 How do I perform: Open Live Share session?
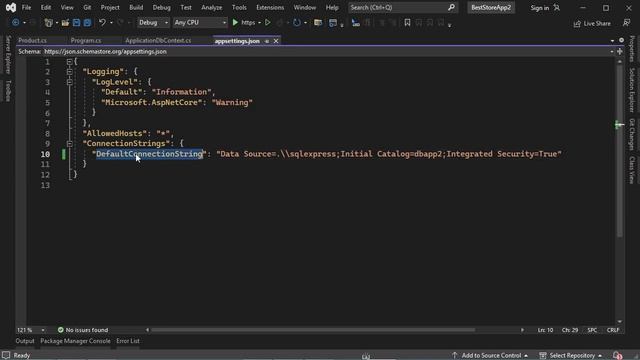[x=592, y=24]
